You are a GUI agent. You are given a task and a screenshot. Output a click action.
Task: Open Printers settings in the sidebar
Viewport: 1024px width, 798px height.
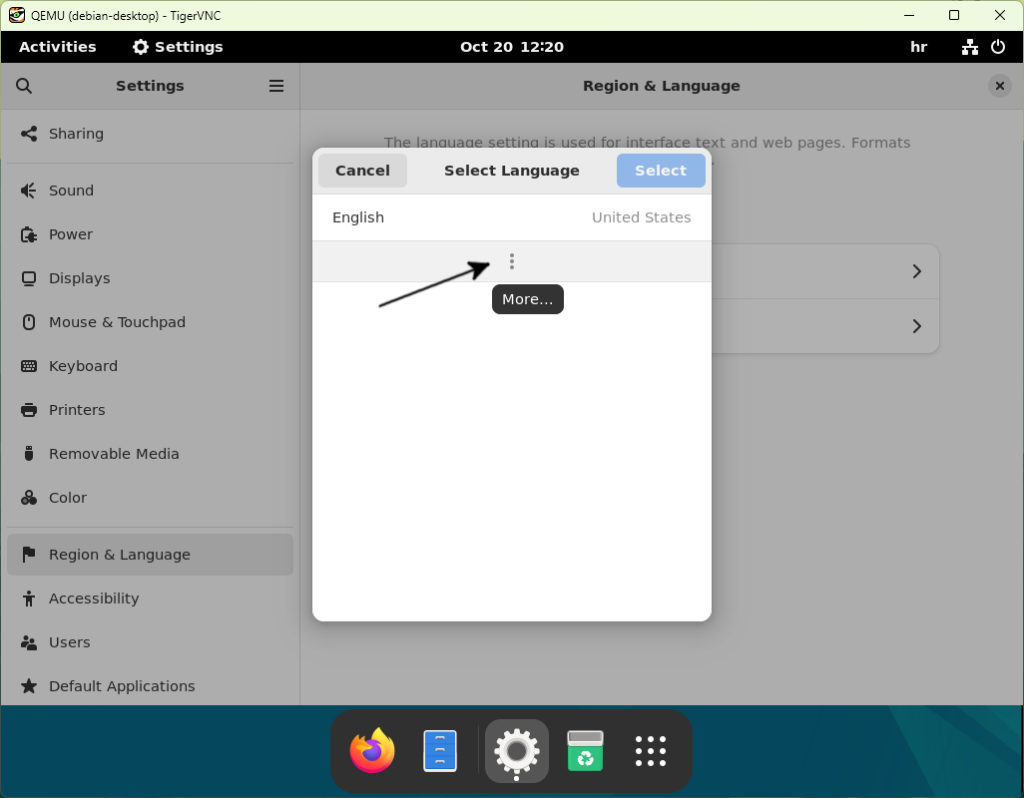coord(77,410)
